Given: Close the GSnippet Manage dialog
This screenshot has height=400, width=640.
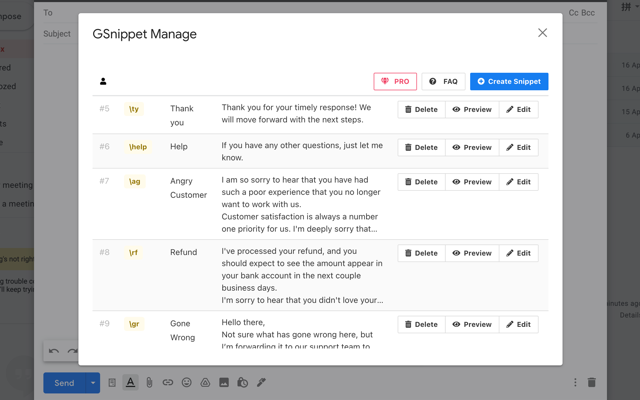Looking at the screenshot, I should point(542,33).
